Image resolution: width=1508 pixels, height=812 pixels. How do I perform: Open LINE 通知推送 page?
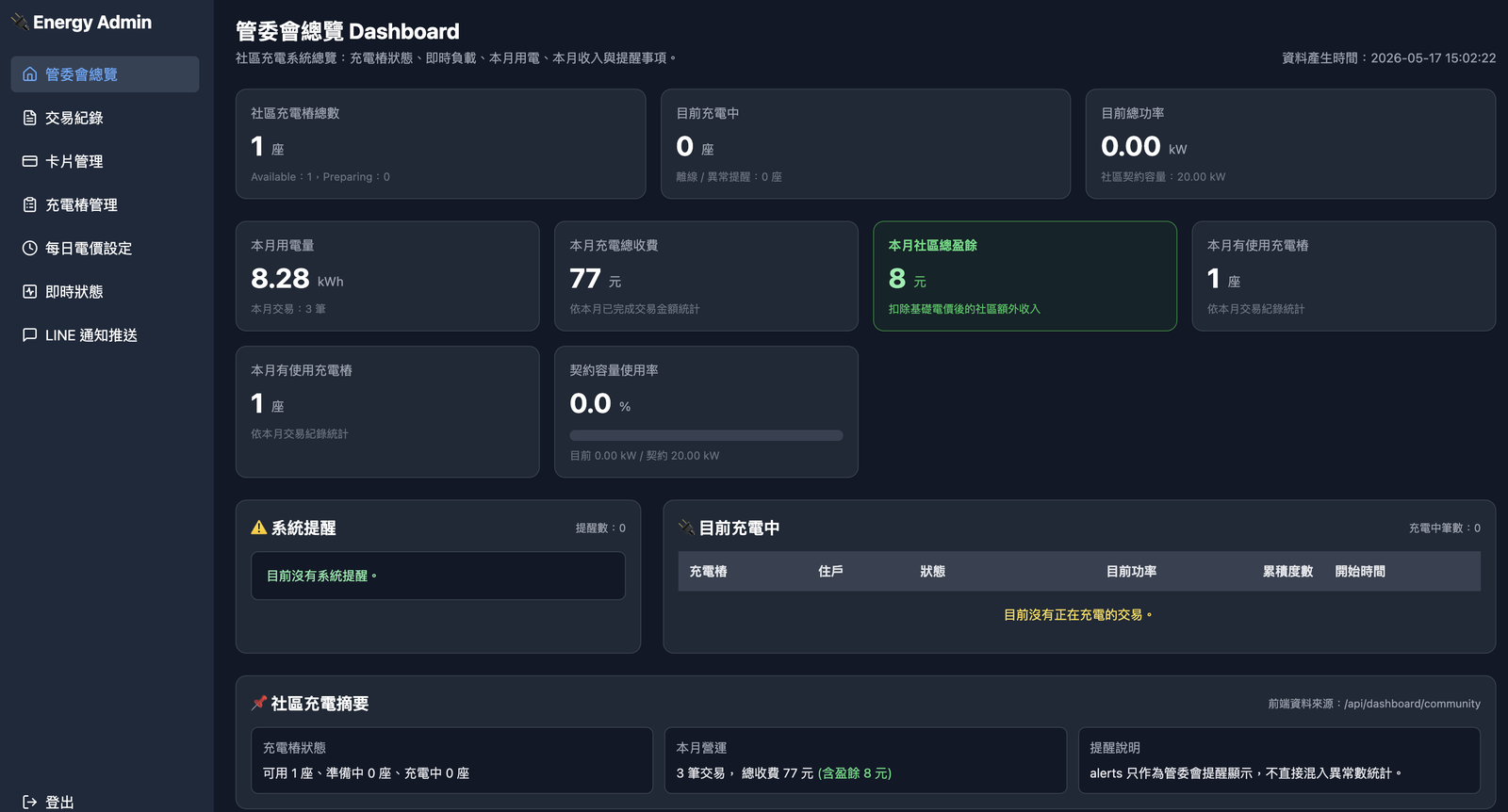(x=105, y=334)
